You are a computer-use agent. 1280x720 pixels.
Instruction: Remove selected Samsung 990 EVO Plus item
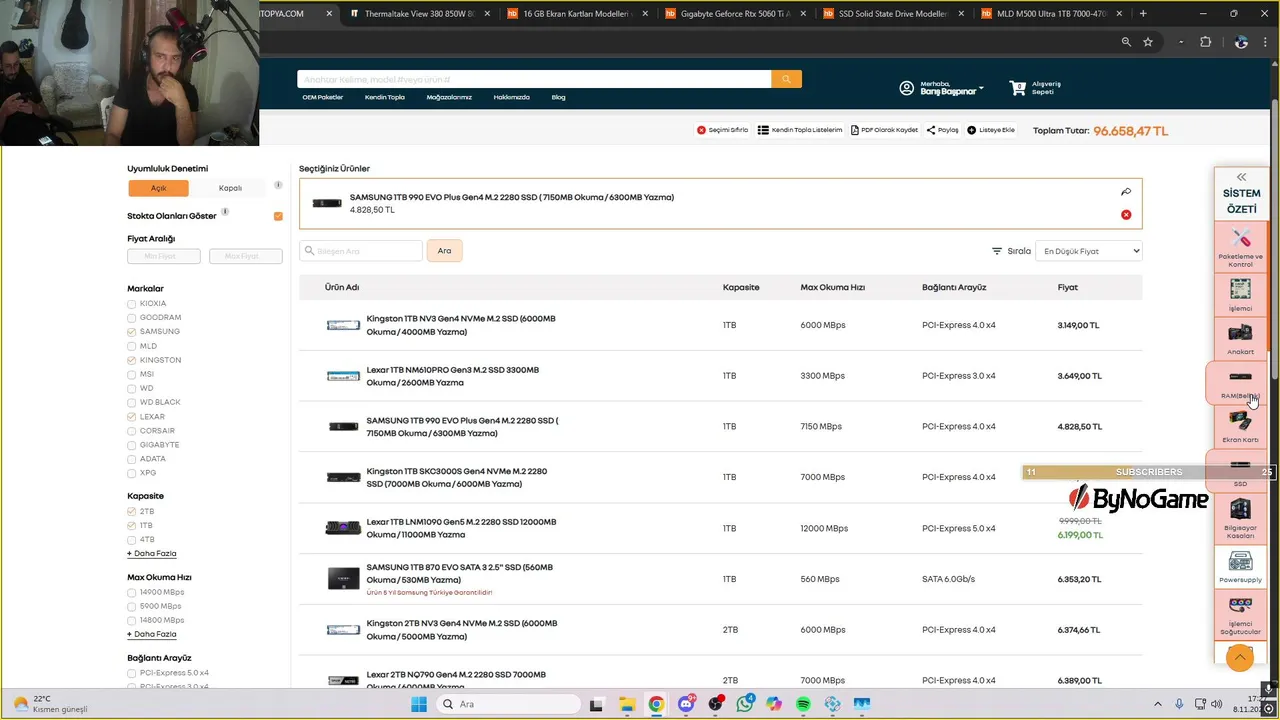pyautogui.click(x=1126, y=215)
